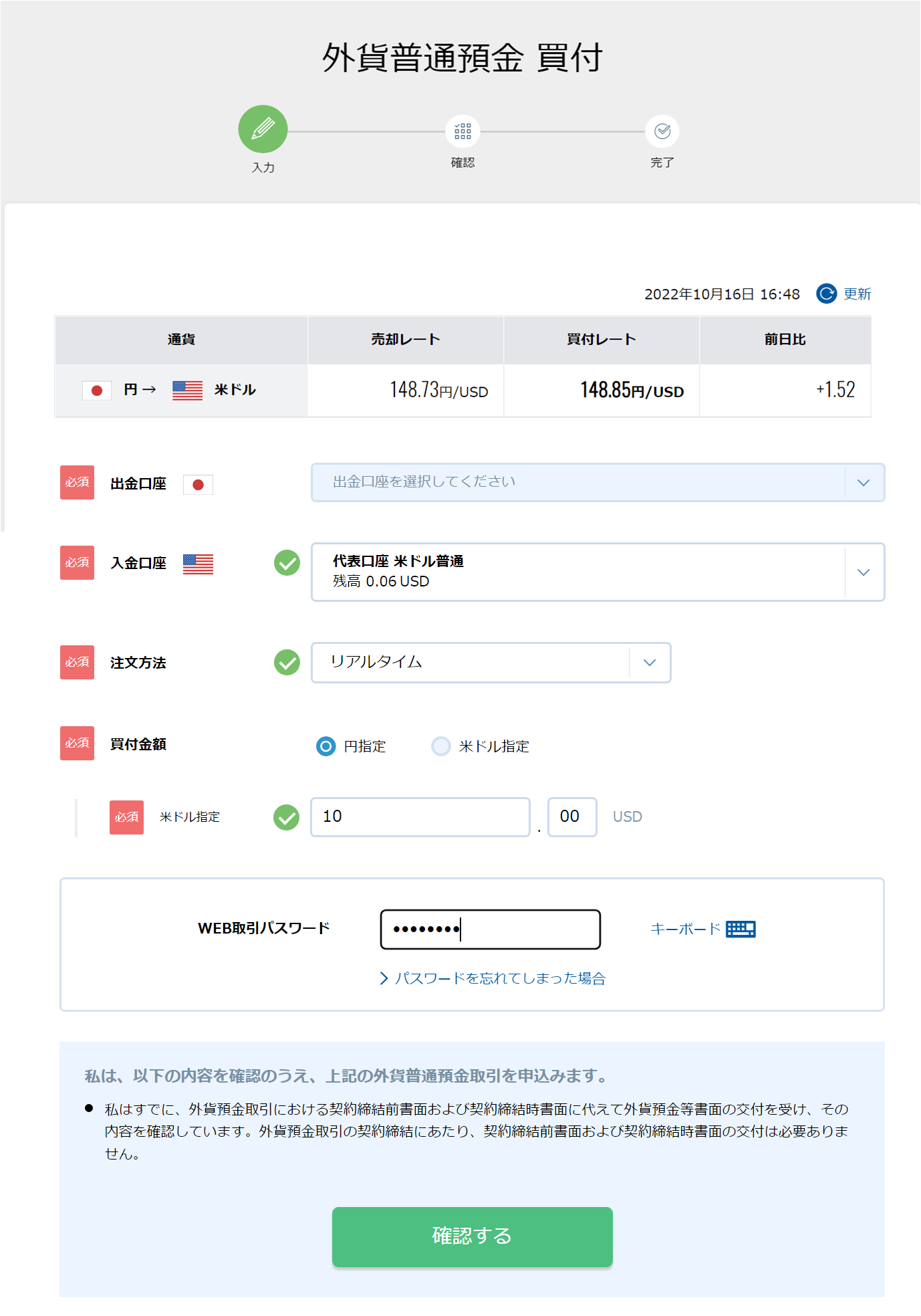Click the 外貨普通預金 買付 page title
Screen dimensions: 921x1316
tap(463, 57)
